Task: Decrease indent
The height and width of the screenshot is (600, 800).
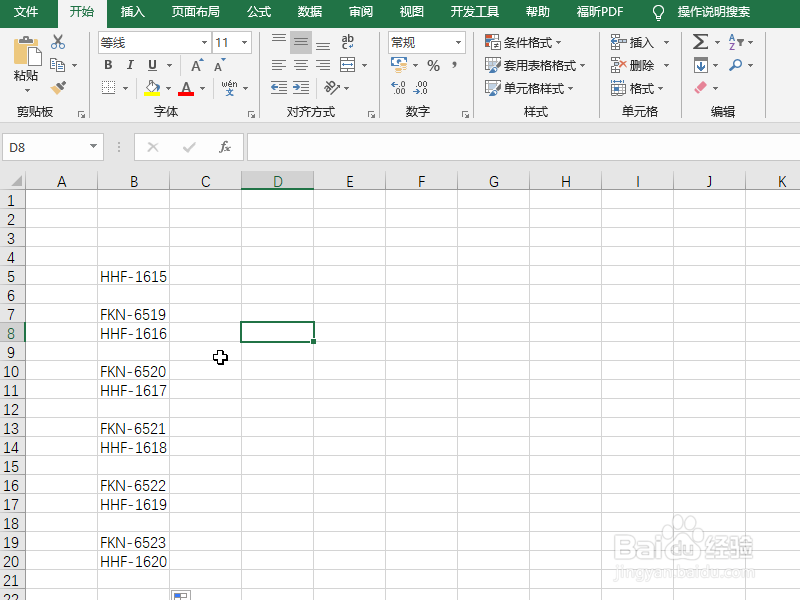Action: click(279, 88)
